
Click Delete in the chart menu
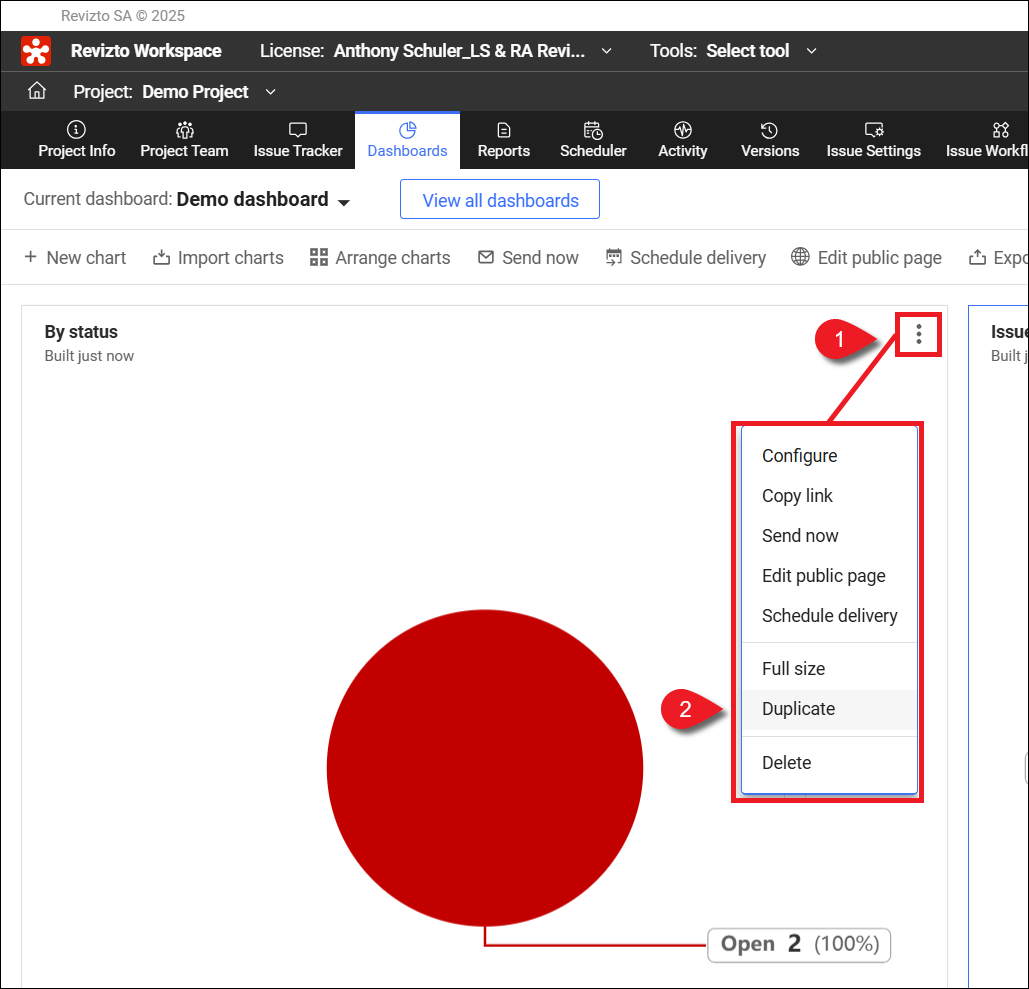coord(786,763)
